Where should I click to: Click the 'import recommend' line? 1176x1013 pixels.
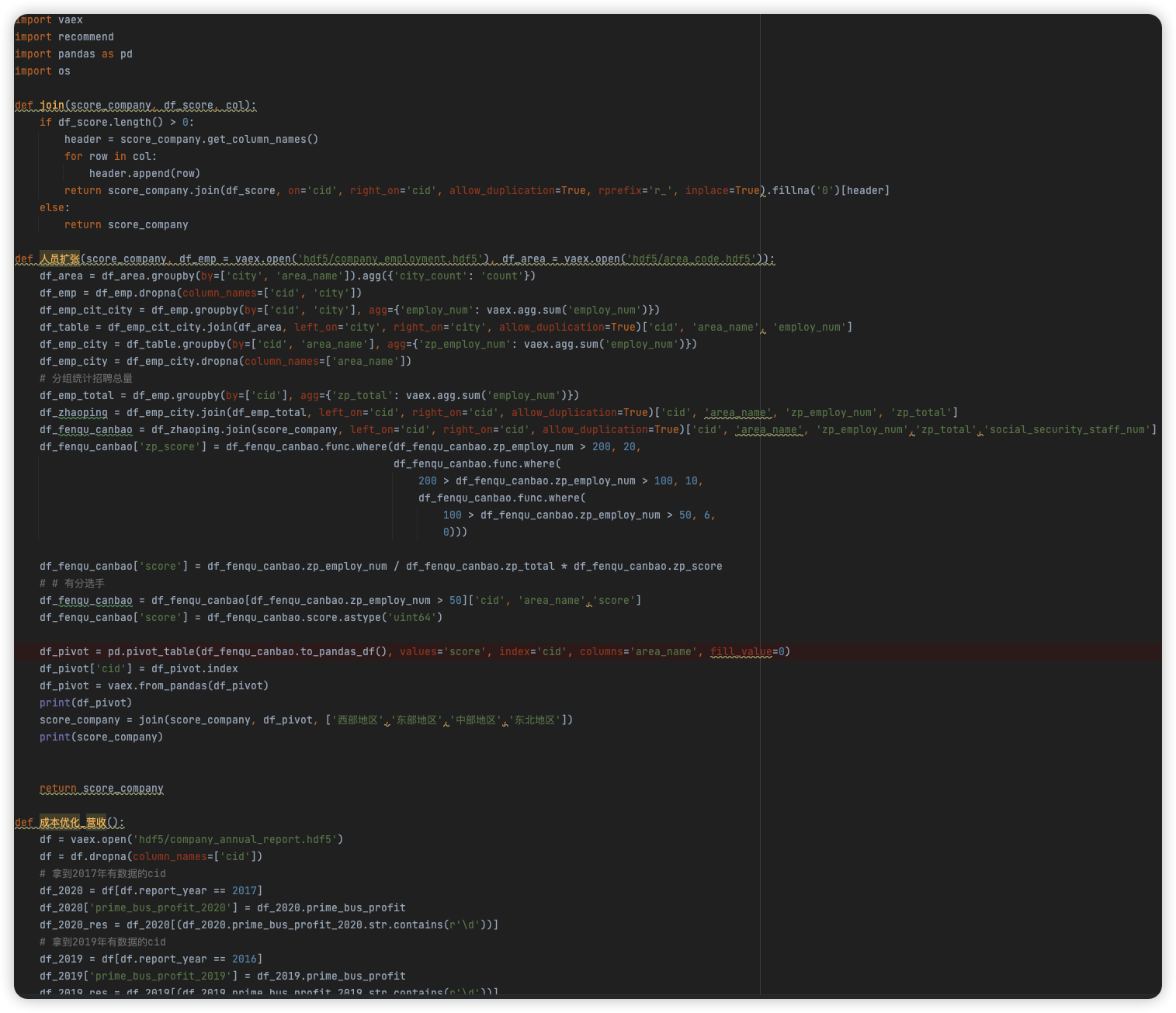64,37
